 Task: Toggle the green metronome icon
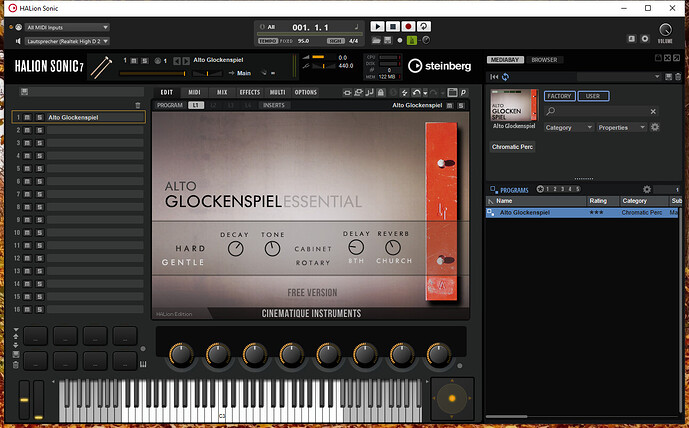pos(412,40)
